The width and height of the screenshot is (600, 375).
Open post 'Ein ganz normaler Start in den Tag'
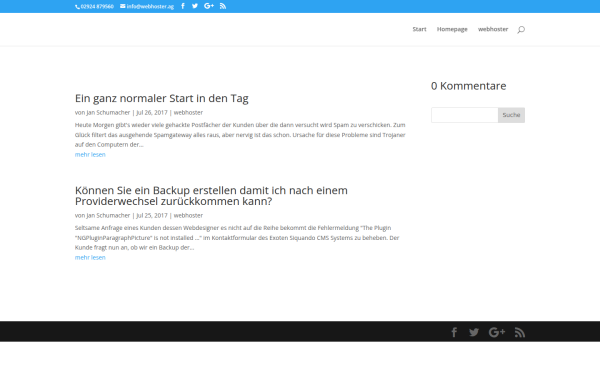[x=161, y=98]
